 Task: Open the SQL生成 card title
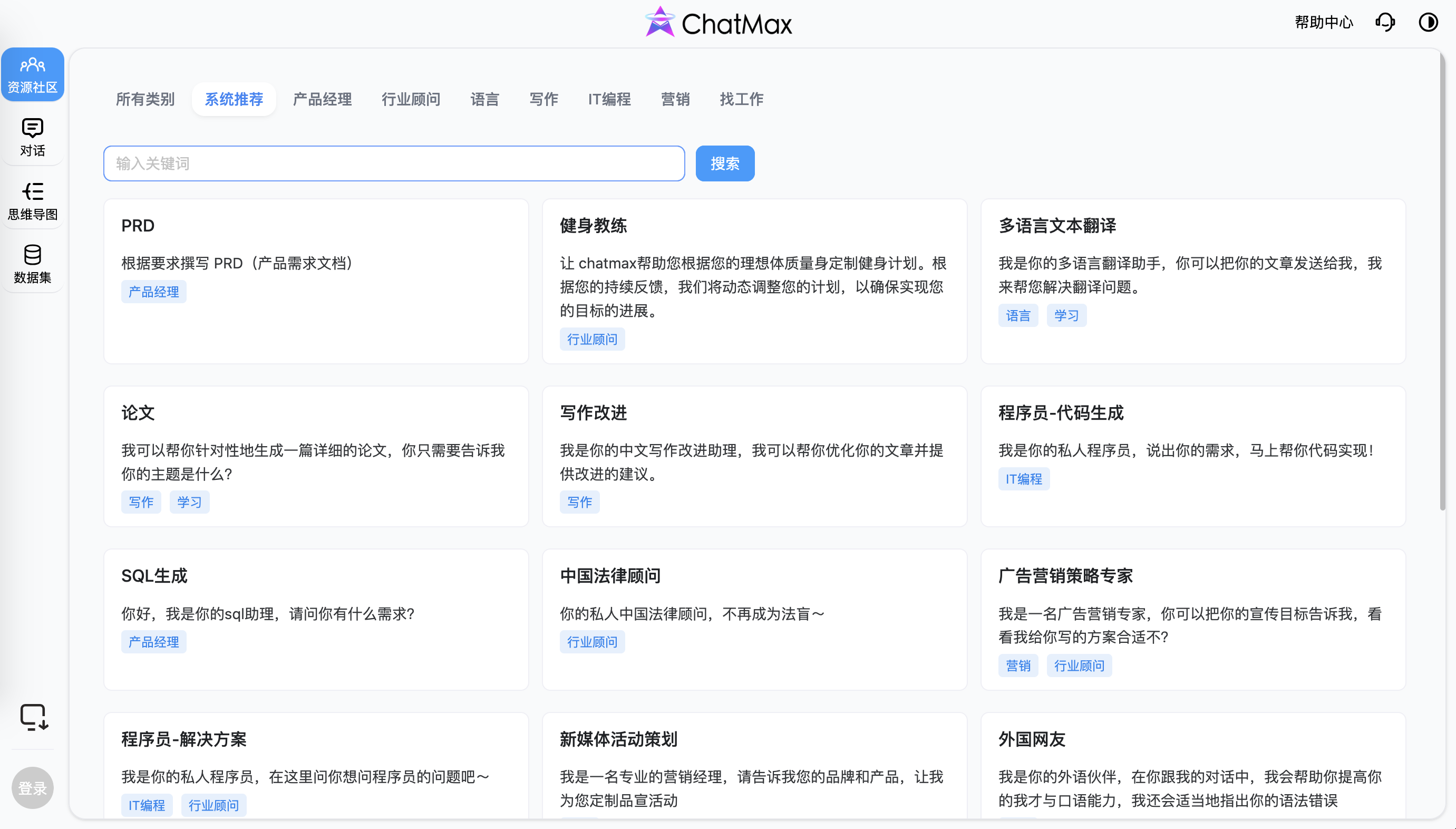pyautogui.click(x=154, y=576)
